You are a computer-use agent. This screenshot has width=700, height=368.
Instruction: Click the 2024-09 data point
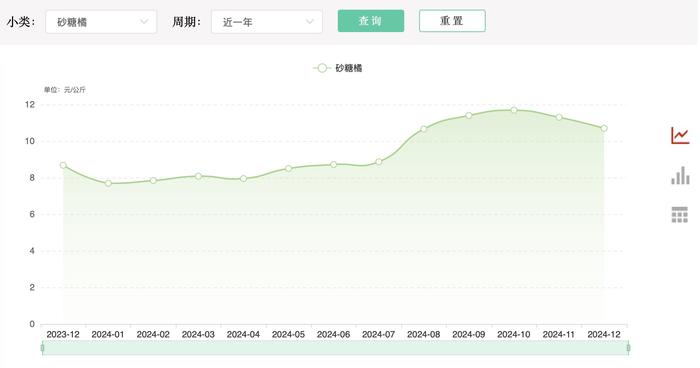tap(469, 115)
